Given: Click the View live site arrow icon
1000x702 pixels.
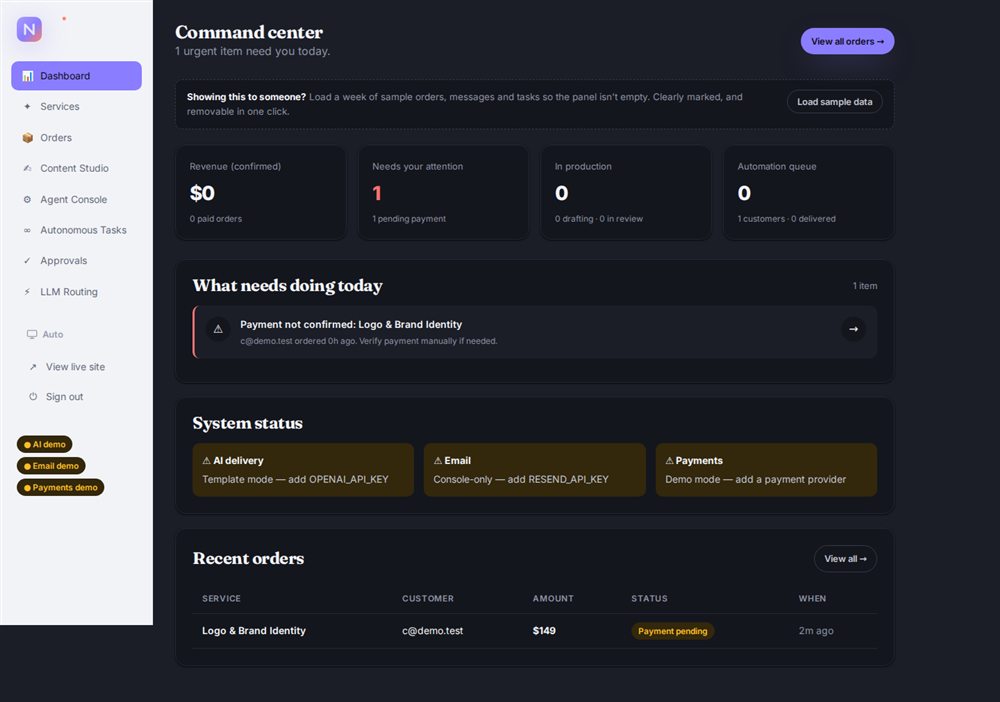Looking at the screenshot, I should (33, 367).
